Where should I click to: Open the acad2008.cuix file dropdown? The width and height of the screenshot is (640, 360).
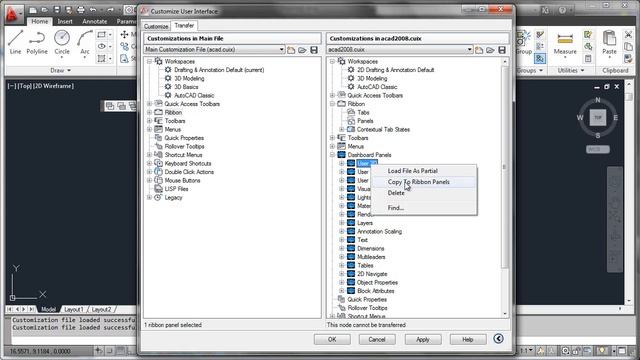(x=470, y=50)
